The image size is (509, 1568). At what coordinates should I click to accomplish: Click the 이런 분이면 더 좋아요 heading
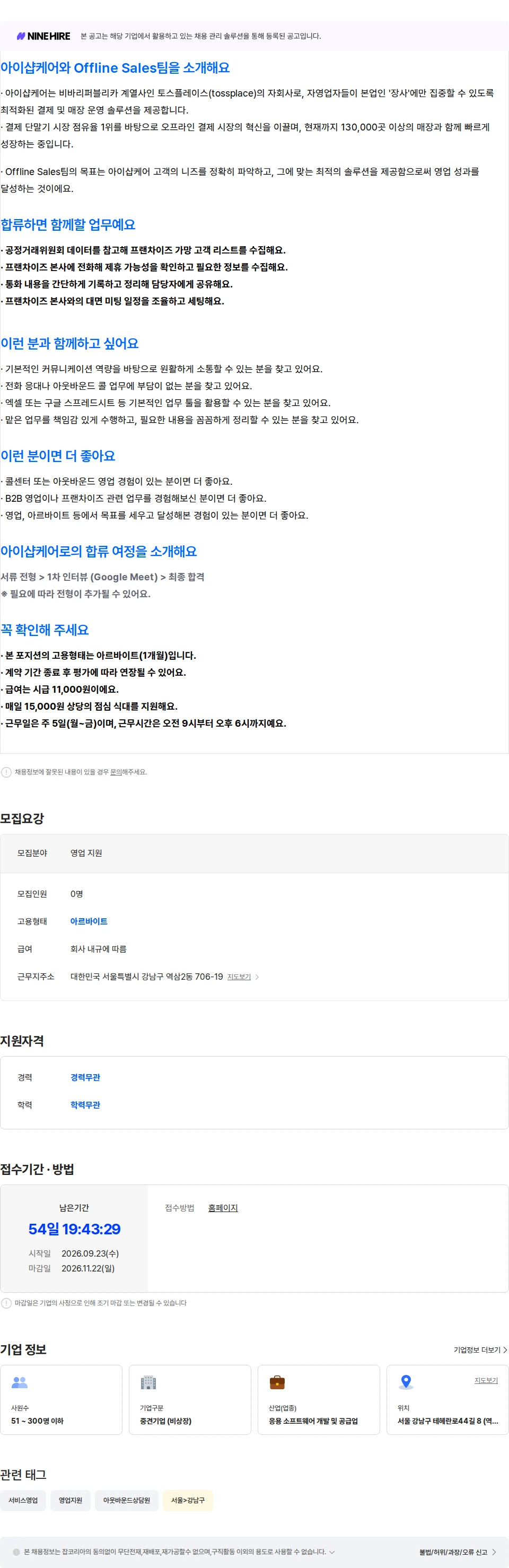pyautogui.click(x=58, y=456)
